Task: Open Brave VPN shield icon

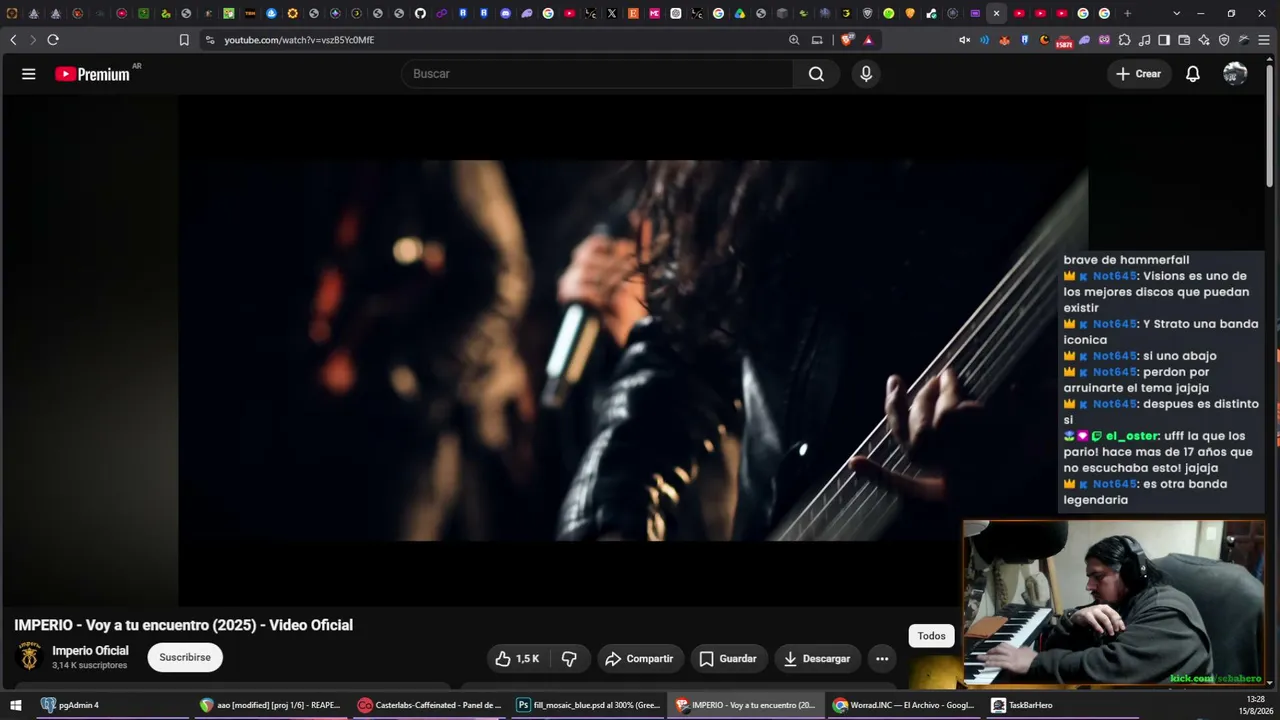Action: point(1224,40)
